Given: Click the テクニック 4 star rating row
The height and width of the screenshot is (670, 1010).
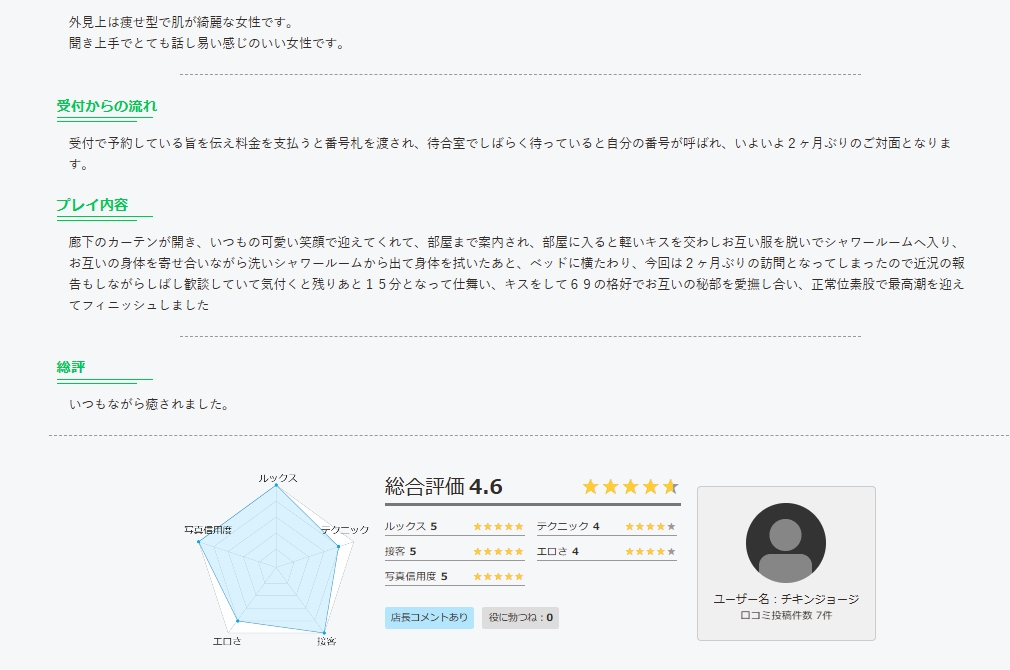Looking at the screenshot, I should pyautogui.click(x=607, y=527).
